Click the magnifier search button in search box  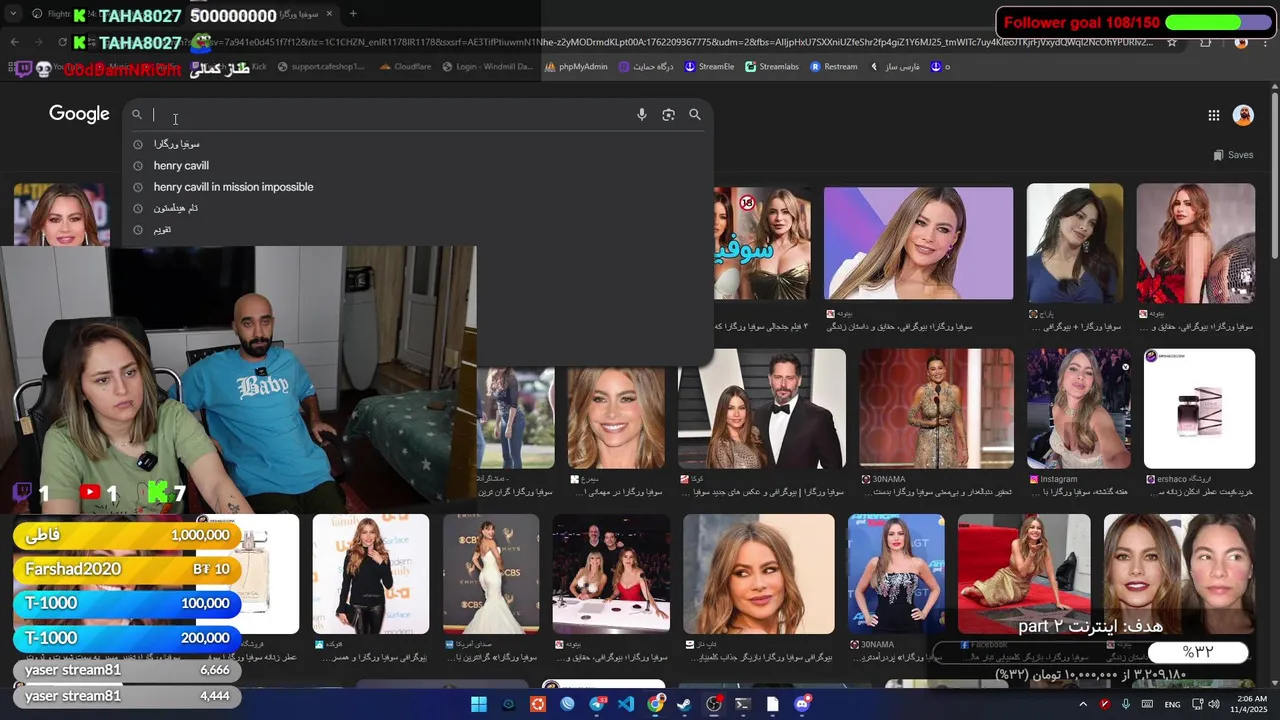point(695,115)
